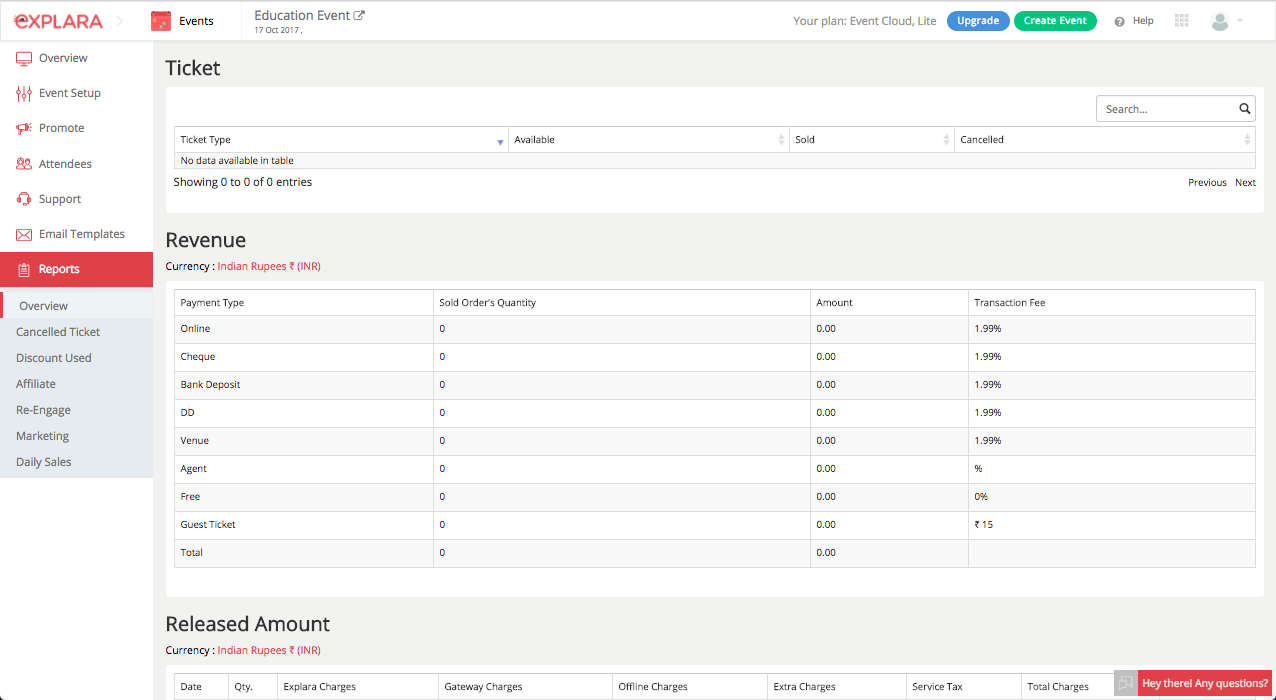Click the 'Guest Ticket' payment type cell
The height and width of the screenshot is (700, 1276).
pyautogui.click(x=304, y=525)
